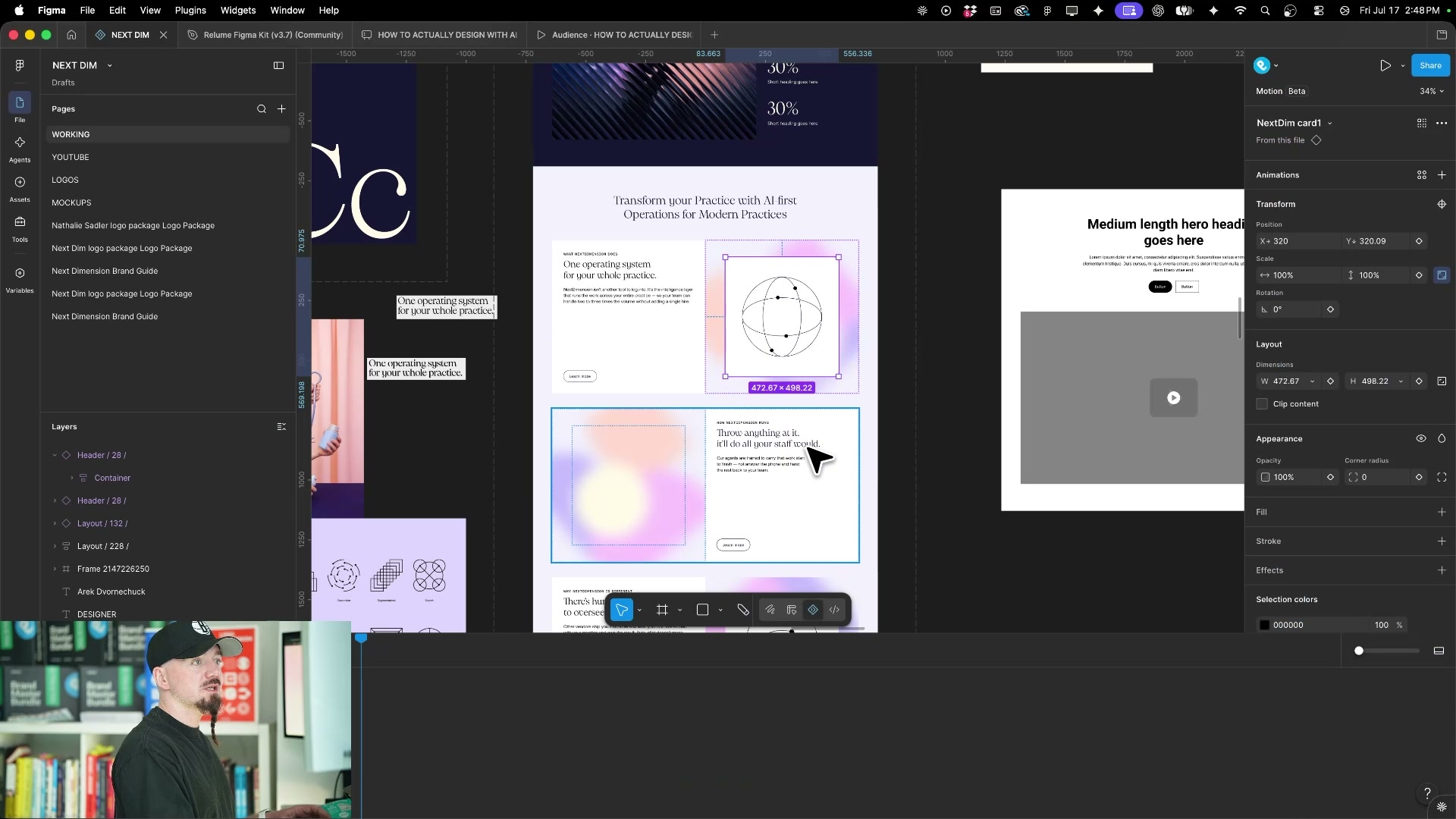Expand the Layout / 132 / layer
Screen dimensions: 1456x819
55,523
